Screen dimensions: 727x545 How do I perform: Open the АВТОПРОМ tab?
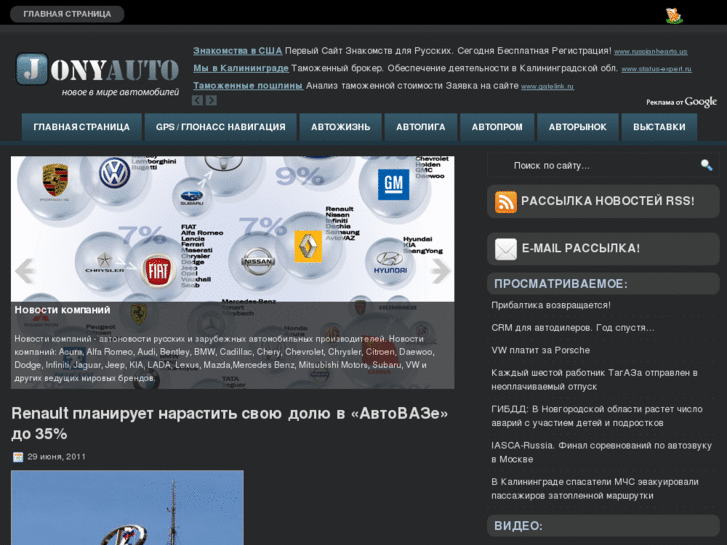pyautogui.click(x=497, y=127)
